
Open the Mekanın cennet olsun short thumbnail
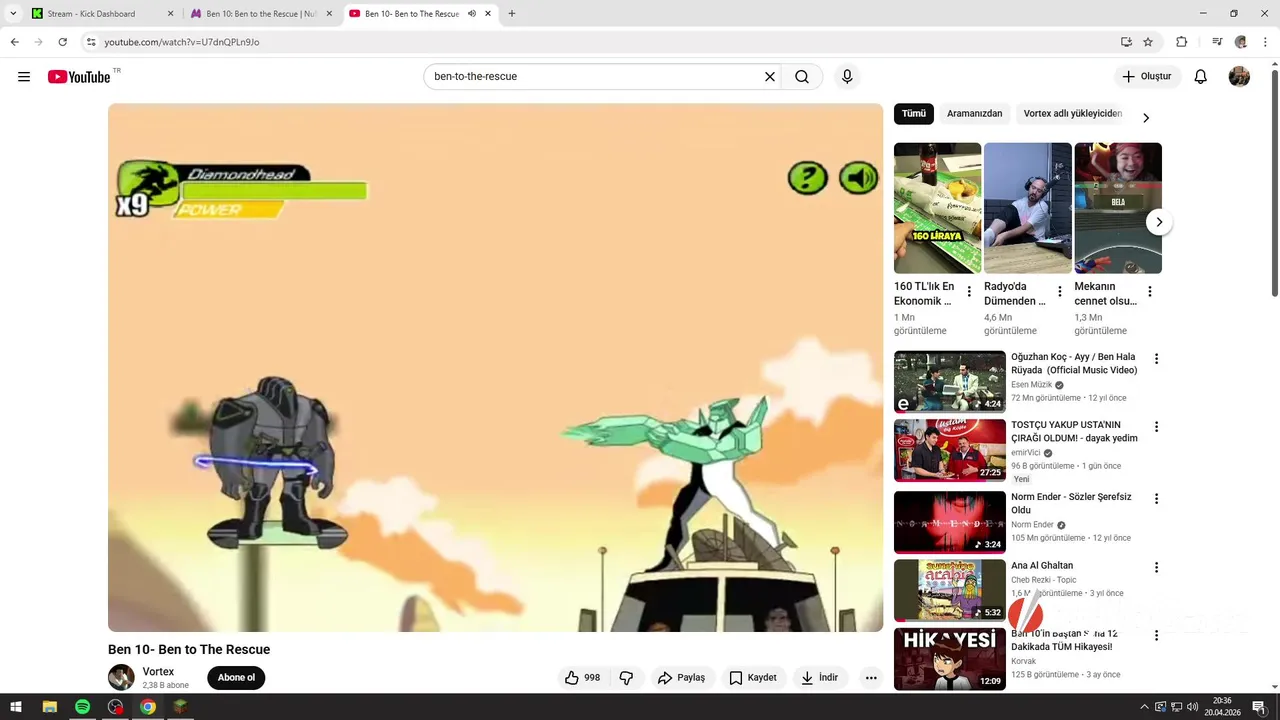click(1118, 208)
